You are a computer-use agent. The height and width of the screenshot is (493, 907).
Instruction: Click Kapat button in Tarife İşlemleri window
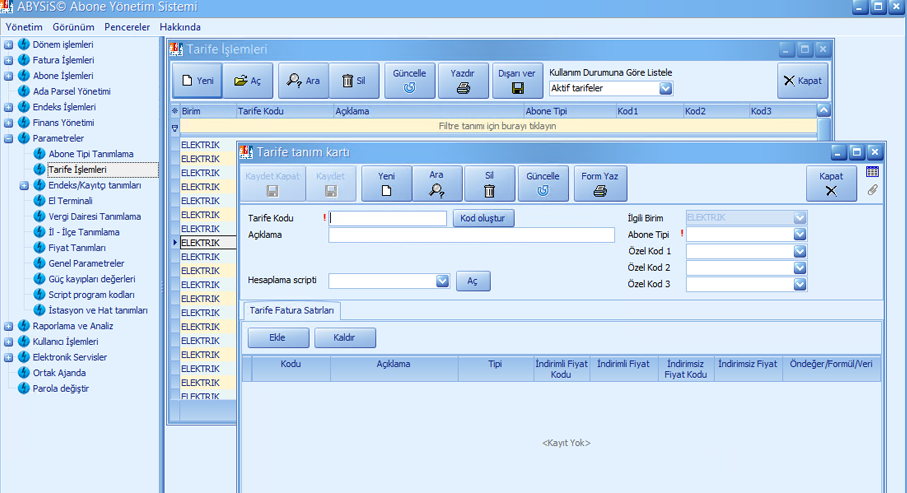[802, 80]
